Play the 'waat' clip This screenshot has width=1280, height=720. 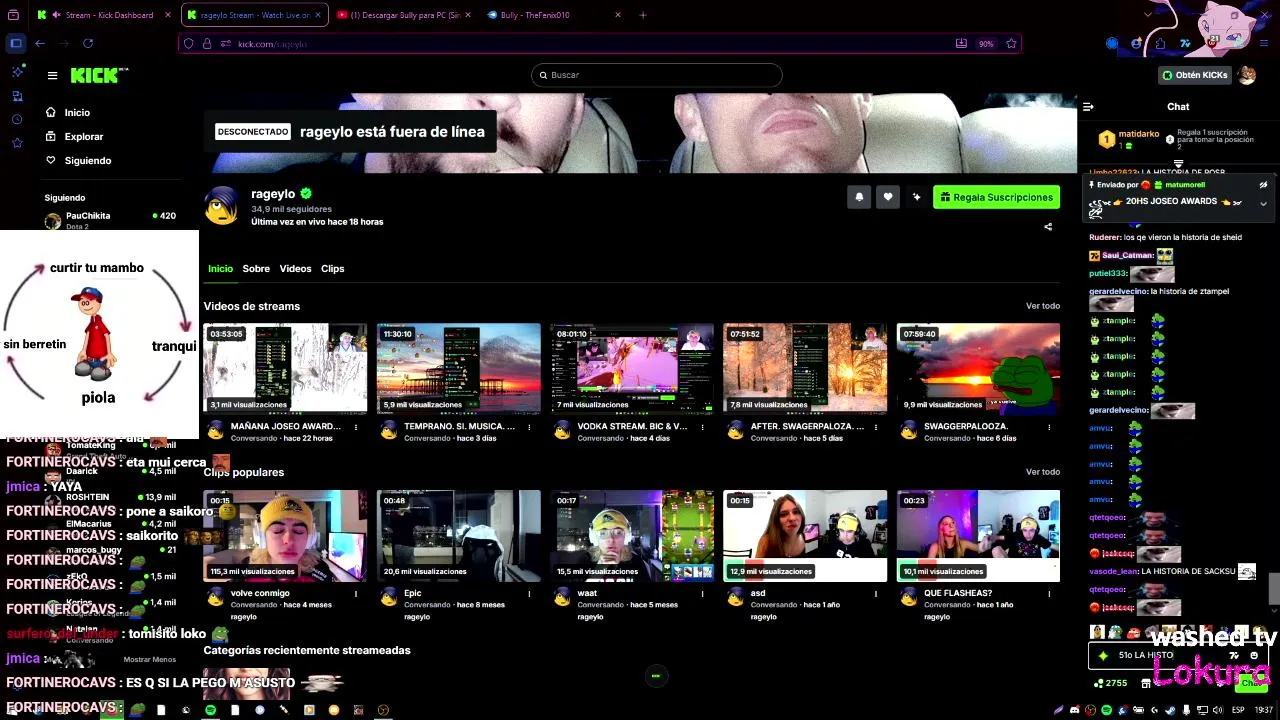[632, 536]
